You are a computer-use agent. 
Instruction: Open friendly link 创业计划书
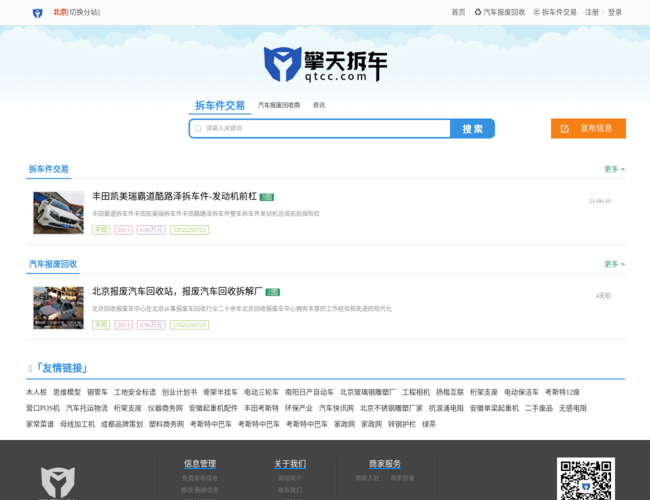coord(179,392)
